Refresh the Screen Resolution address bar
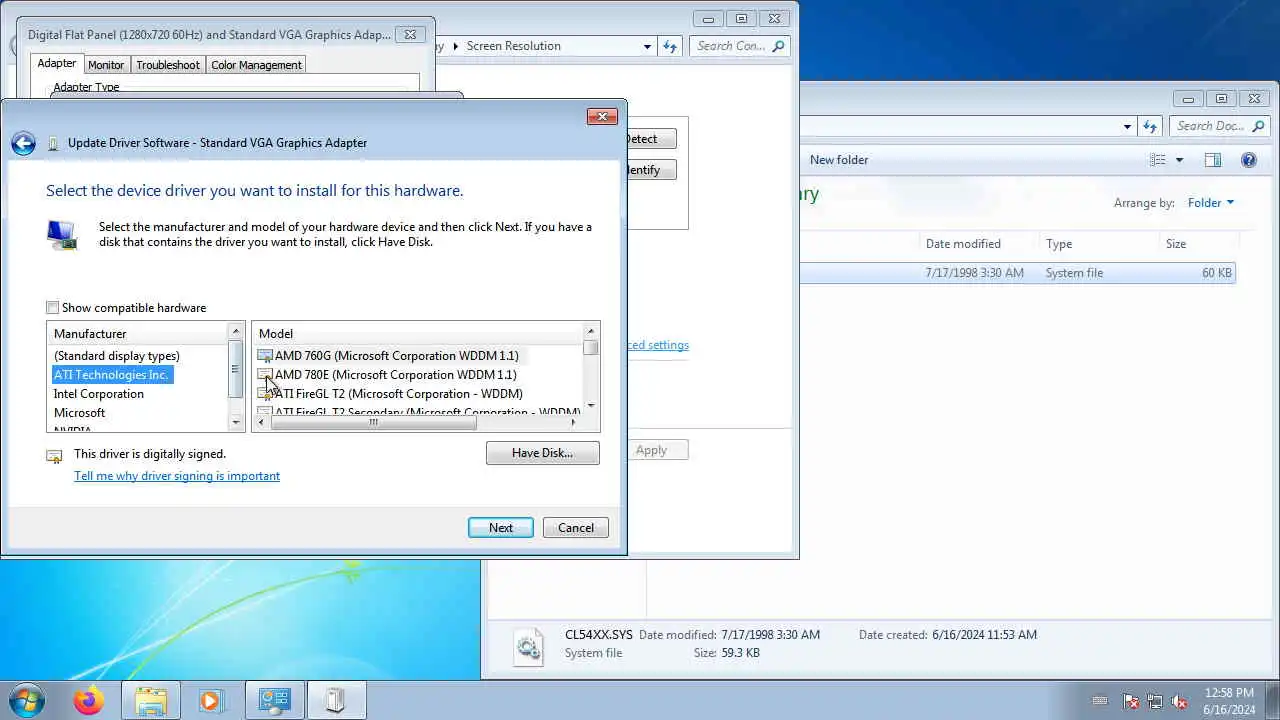 pyautogui.click(x=670, y=46)
